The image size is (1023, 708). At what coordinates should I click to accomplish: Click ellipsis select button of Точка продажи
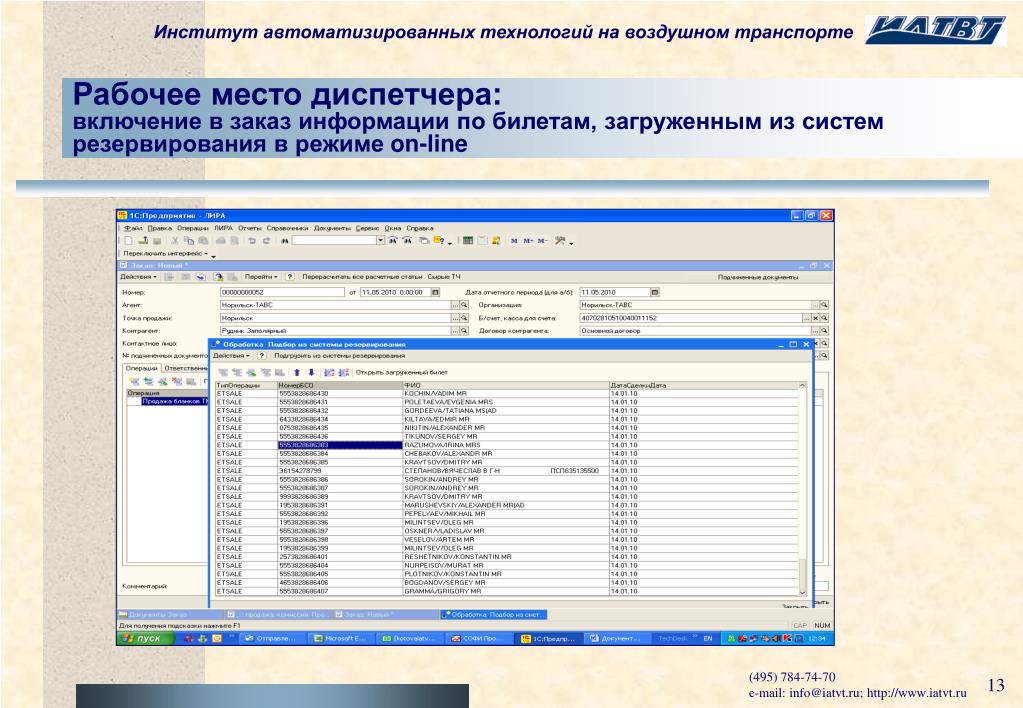pyautogui.click(x=455, y=318)
